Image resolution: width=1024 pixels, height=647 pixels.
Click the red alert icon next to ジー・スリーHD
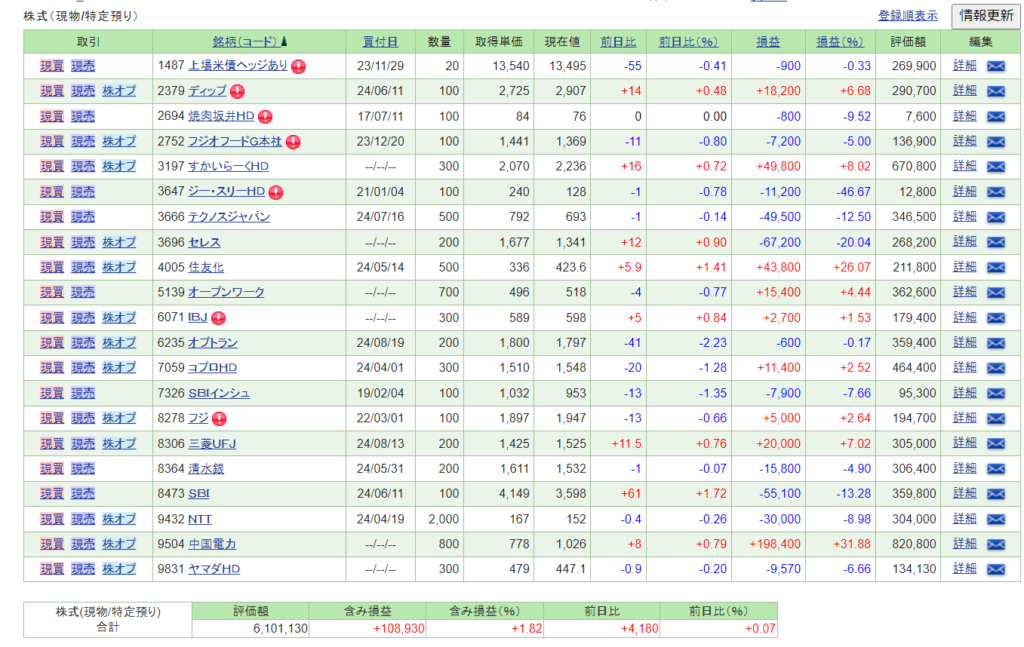(x=275, y=192)
